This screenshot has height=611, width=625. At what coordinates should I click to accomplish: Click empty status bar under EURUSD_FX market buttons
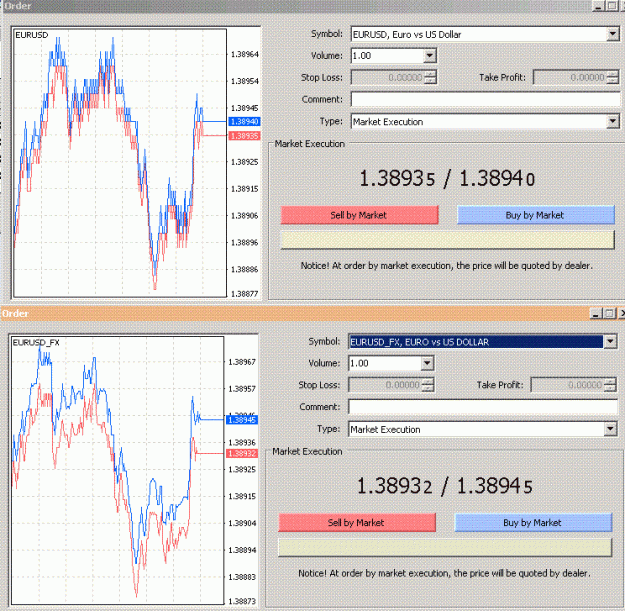tap(445, 548)
